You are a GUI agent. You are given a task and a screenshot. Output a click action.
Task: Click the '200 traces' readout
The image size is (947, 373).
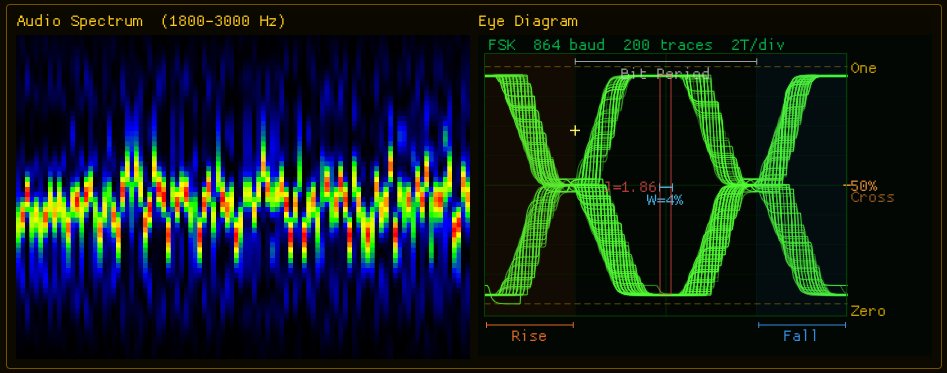(668, 45)
